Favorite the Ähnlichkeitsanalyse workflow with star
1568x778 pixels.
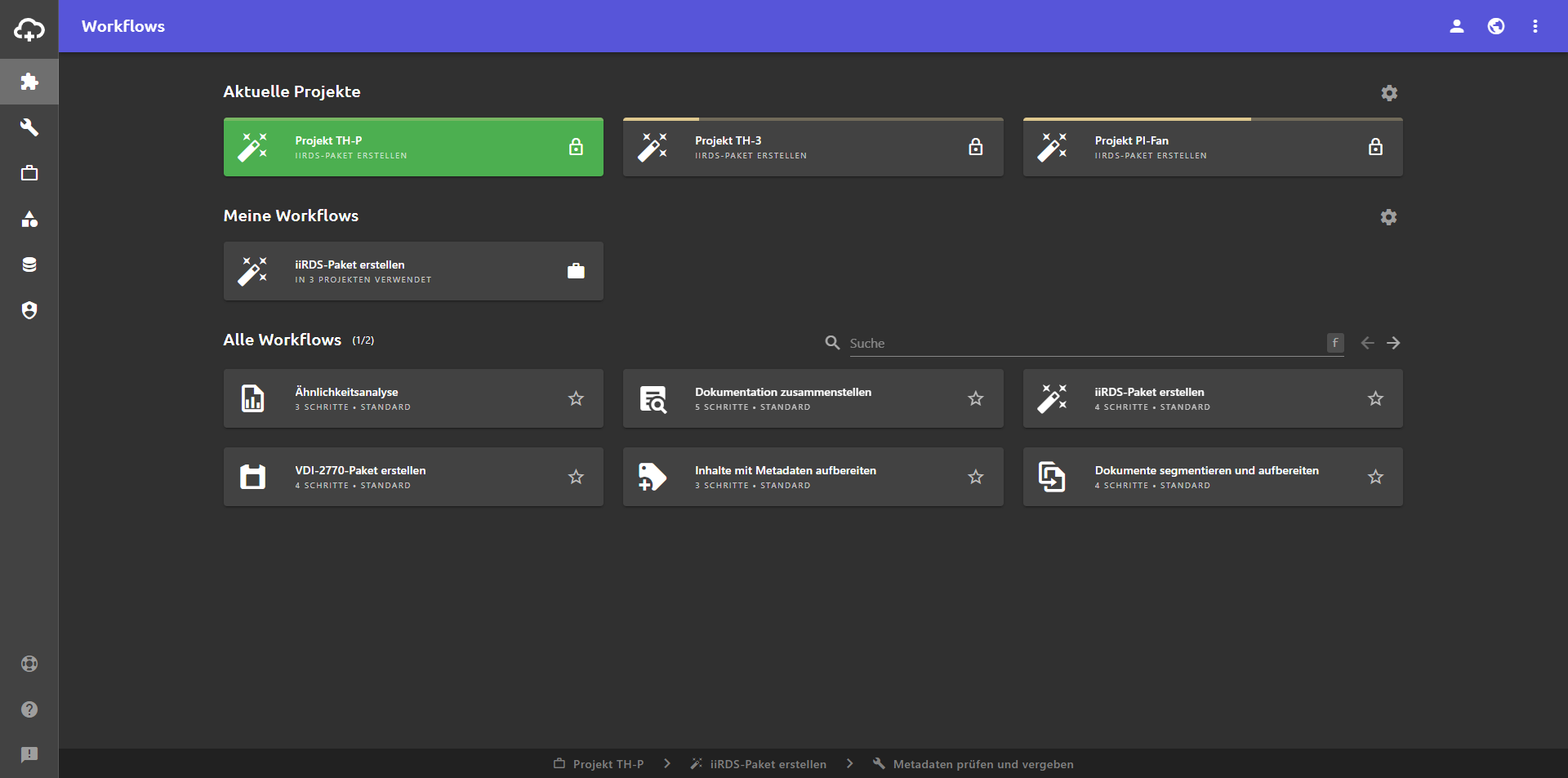(576, 398)
